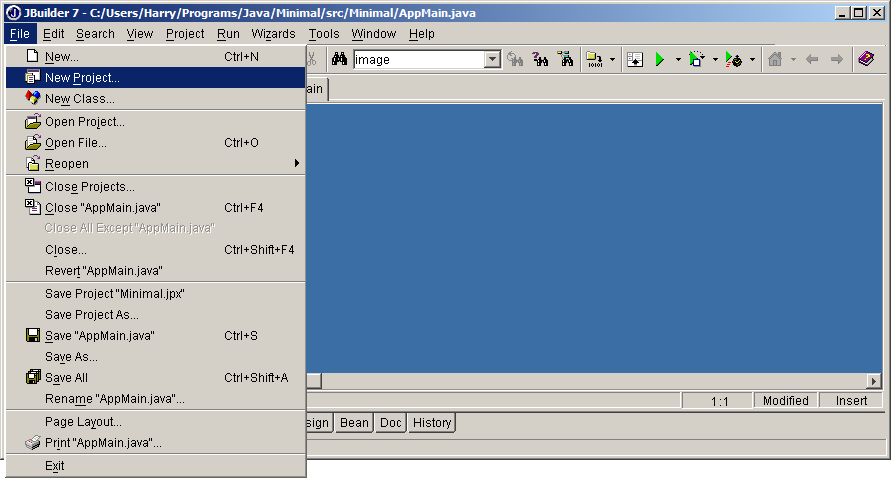Open the Tools menu
The width and height of the screenshot is (891, 478).
[x=324, y=34]
